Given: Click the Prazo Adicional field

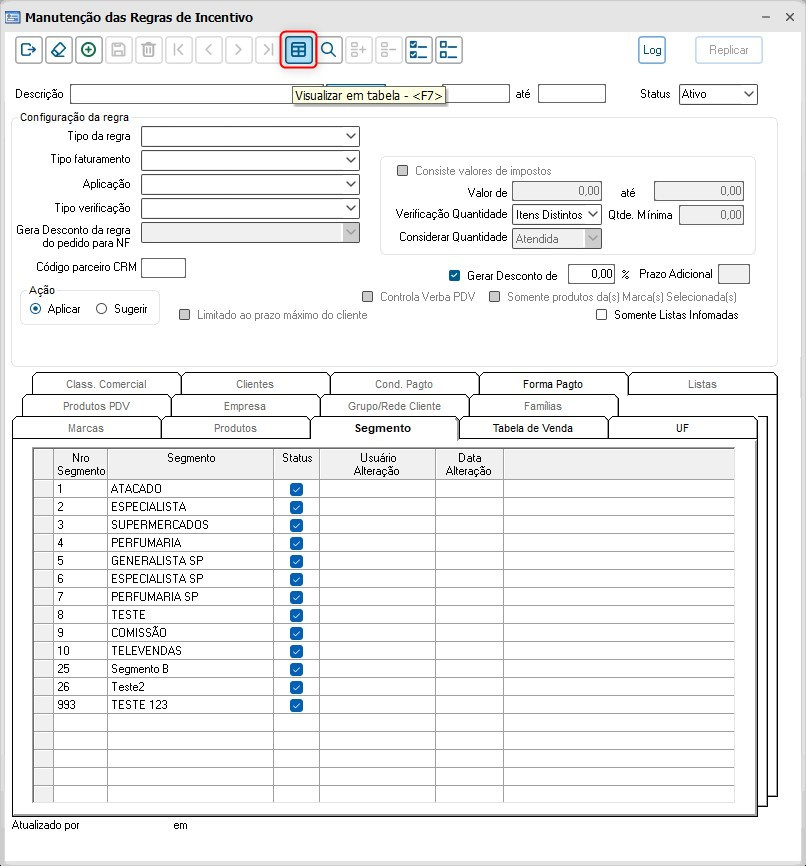Looking at the screenshot, I should click(x=734, y=274).
